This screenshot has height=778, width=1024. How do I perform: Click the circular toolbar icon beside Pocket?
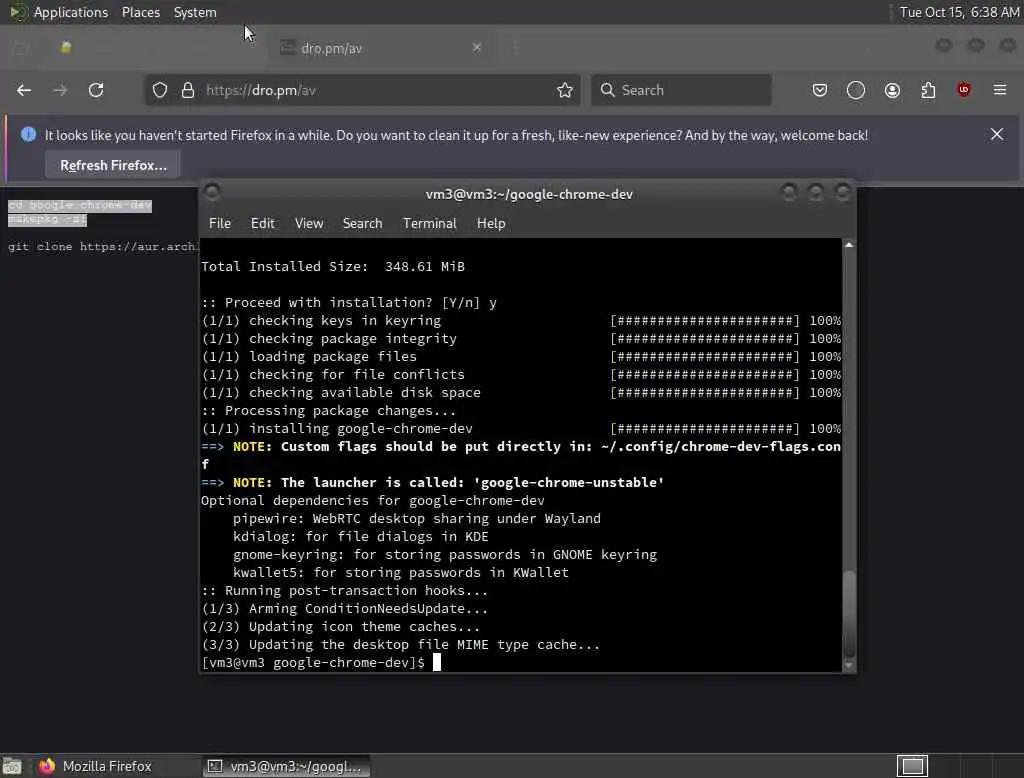click(x=856, y=90)
